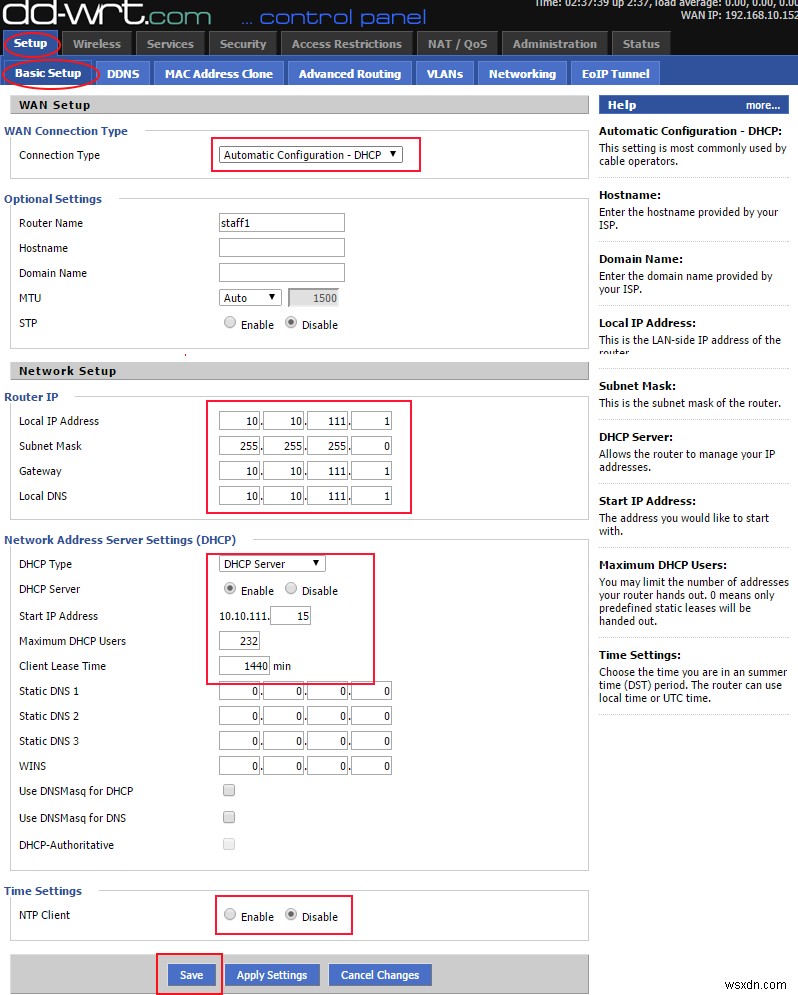Click the WINS first octet field
The width and height of the screenshot is (798, 995).
239,766
